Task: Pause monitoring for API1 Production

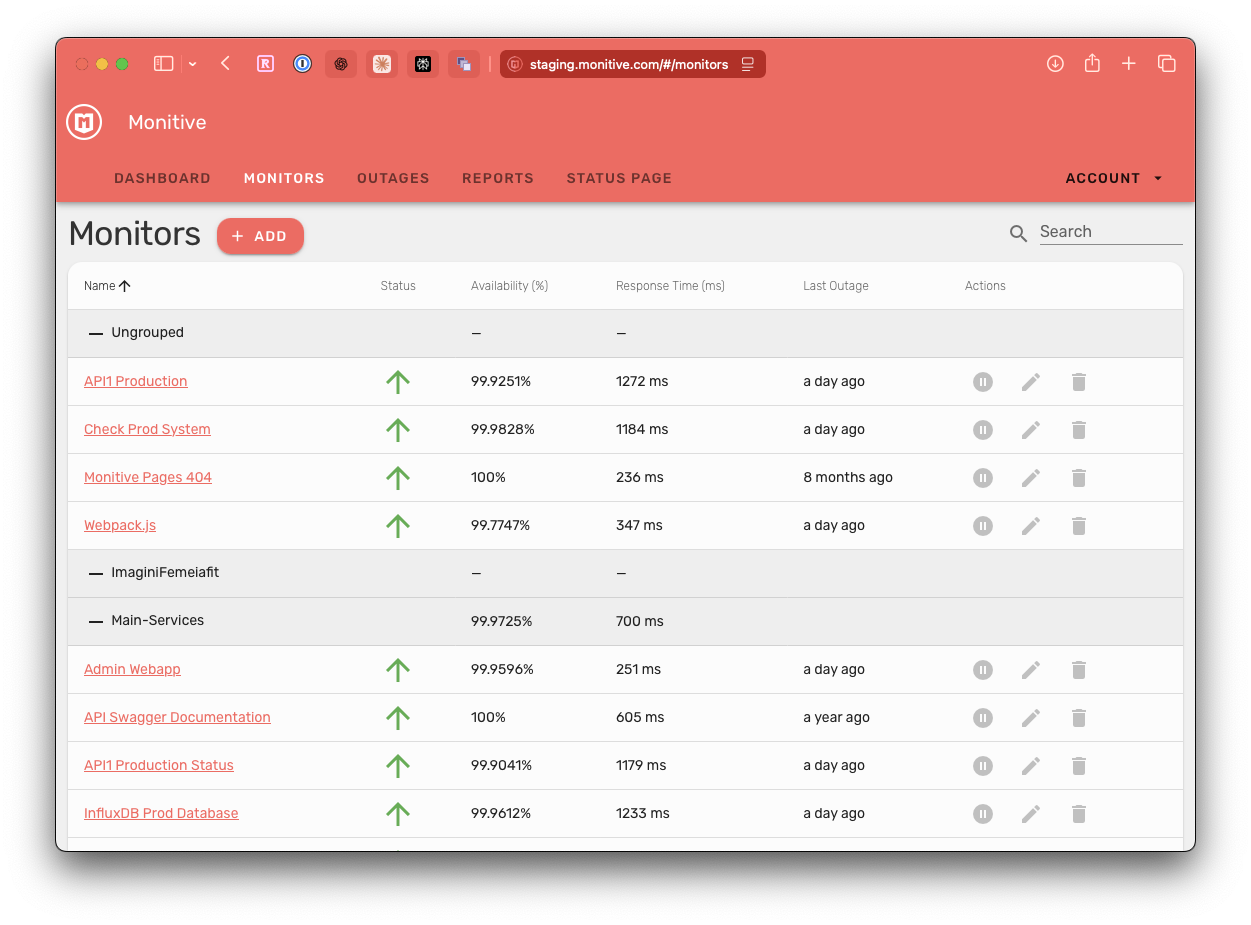Action: 982,381
